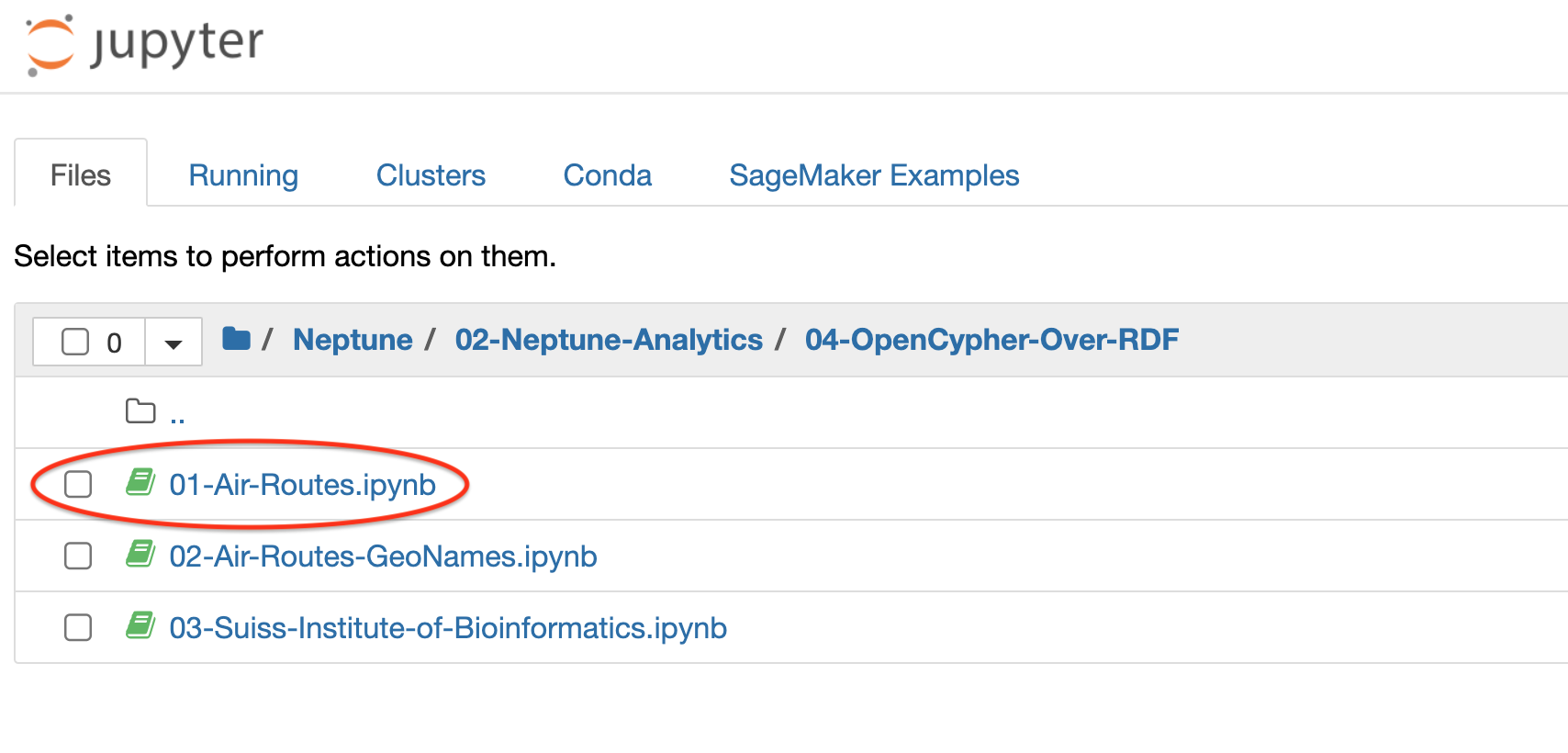Go to the Conda tab
The height and width of the screenshot is (753, 1568).
[607, 175]
